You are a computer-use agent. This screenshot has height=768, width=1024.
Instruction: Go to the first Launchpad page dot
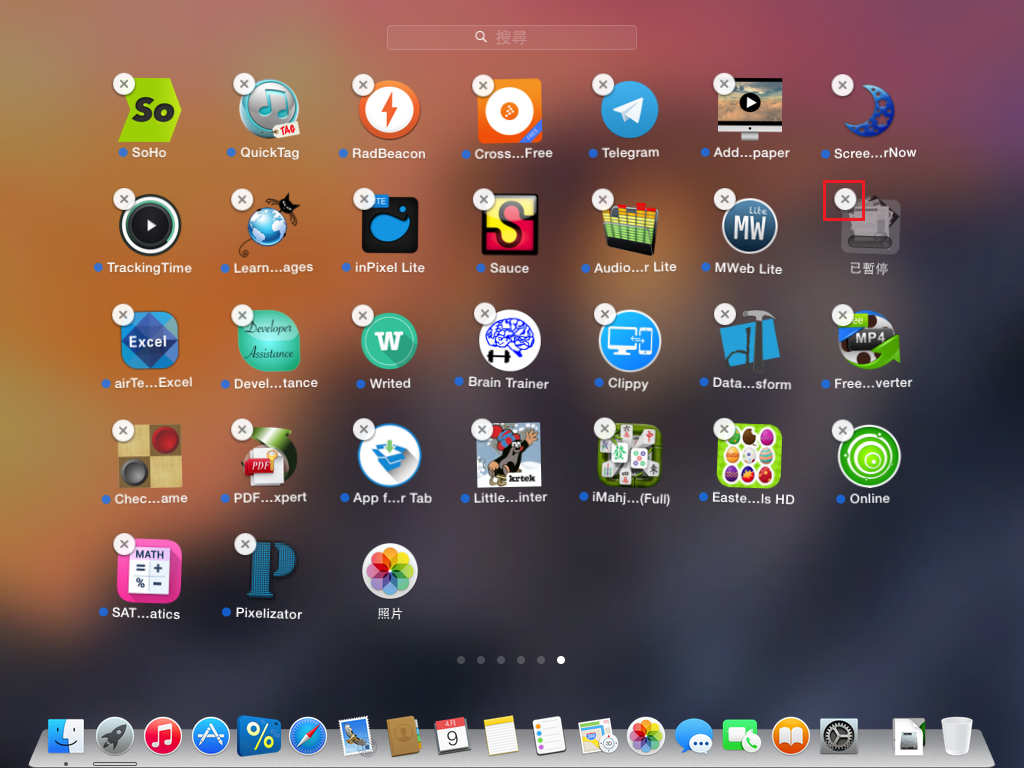click(x=461, y=660)
